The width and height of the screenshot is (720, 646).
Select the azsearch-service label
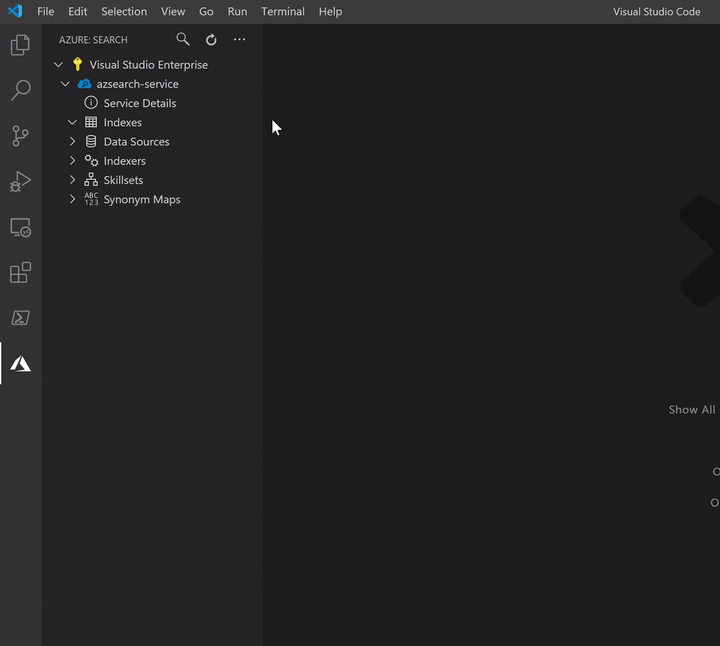(x=137, y=84)
